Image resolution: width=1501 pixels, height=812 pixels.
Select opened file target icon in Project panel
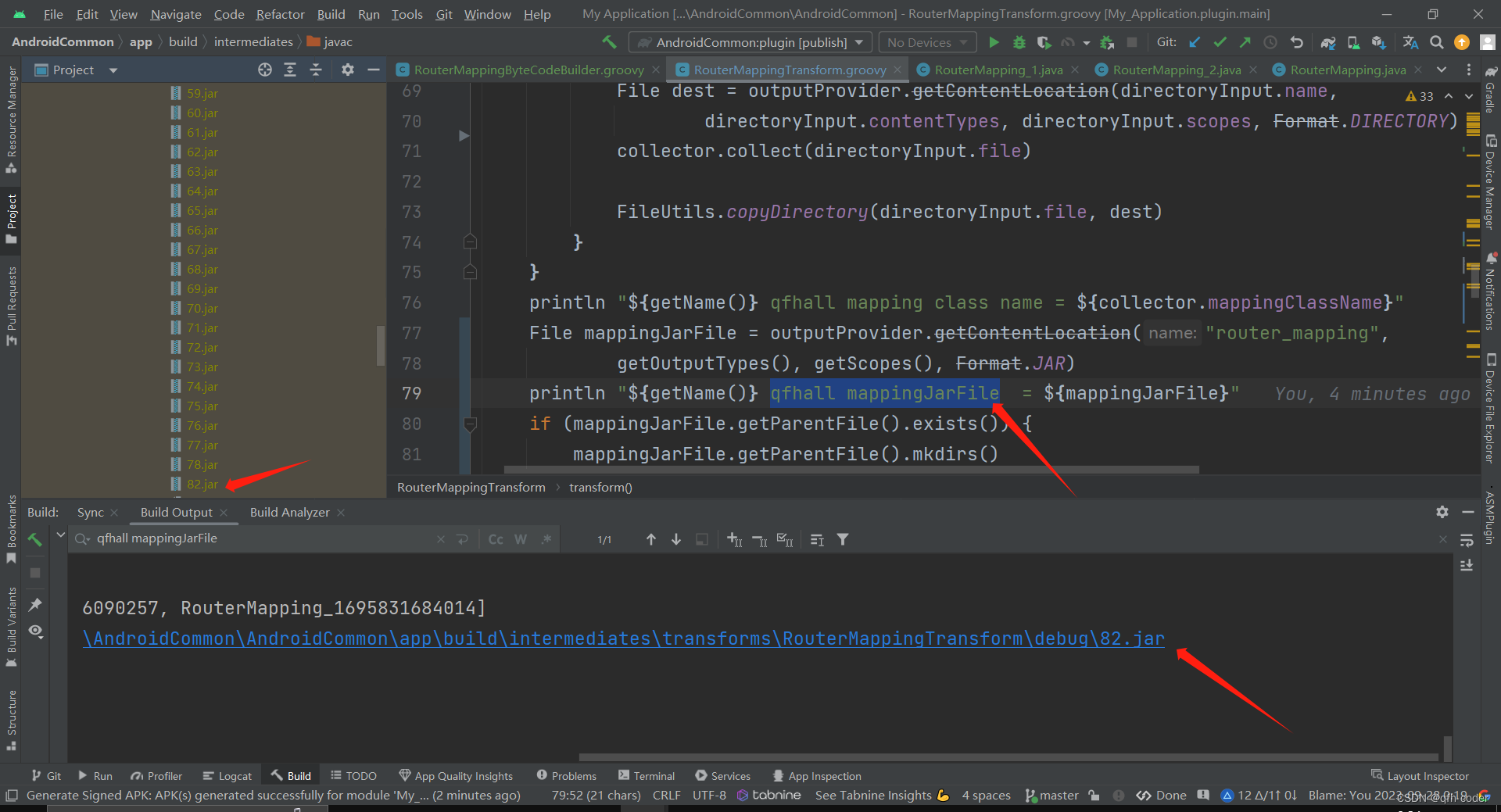[x=265, y=70]
